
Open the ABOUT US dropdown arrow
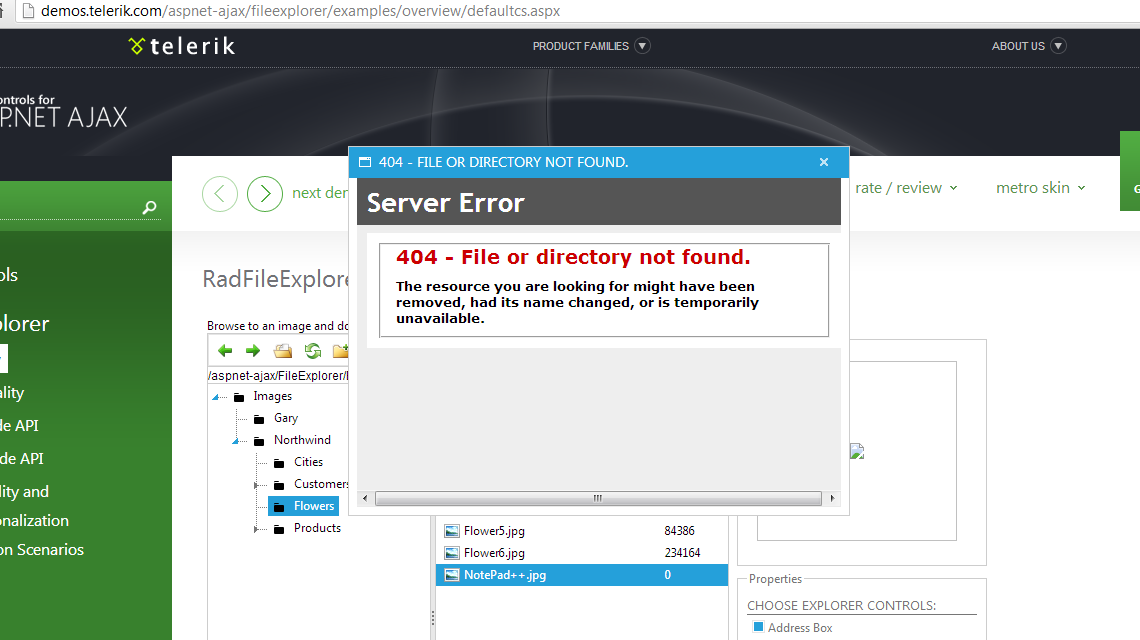pyautogui.click(x=1059, y=46)
